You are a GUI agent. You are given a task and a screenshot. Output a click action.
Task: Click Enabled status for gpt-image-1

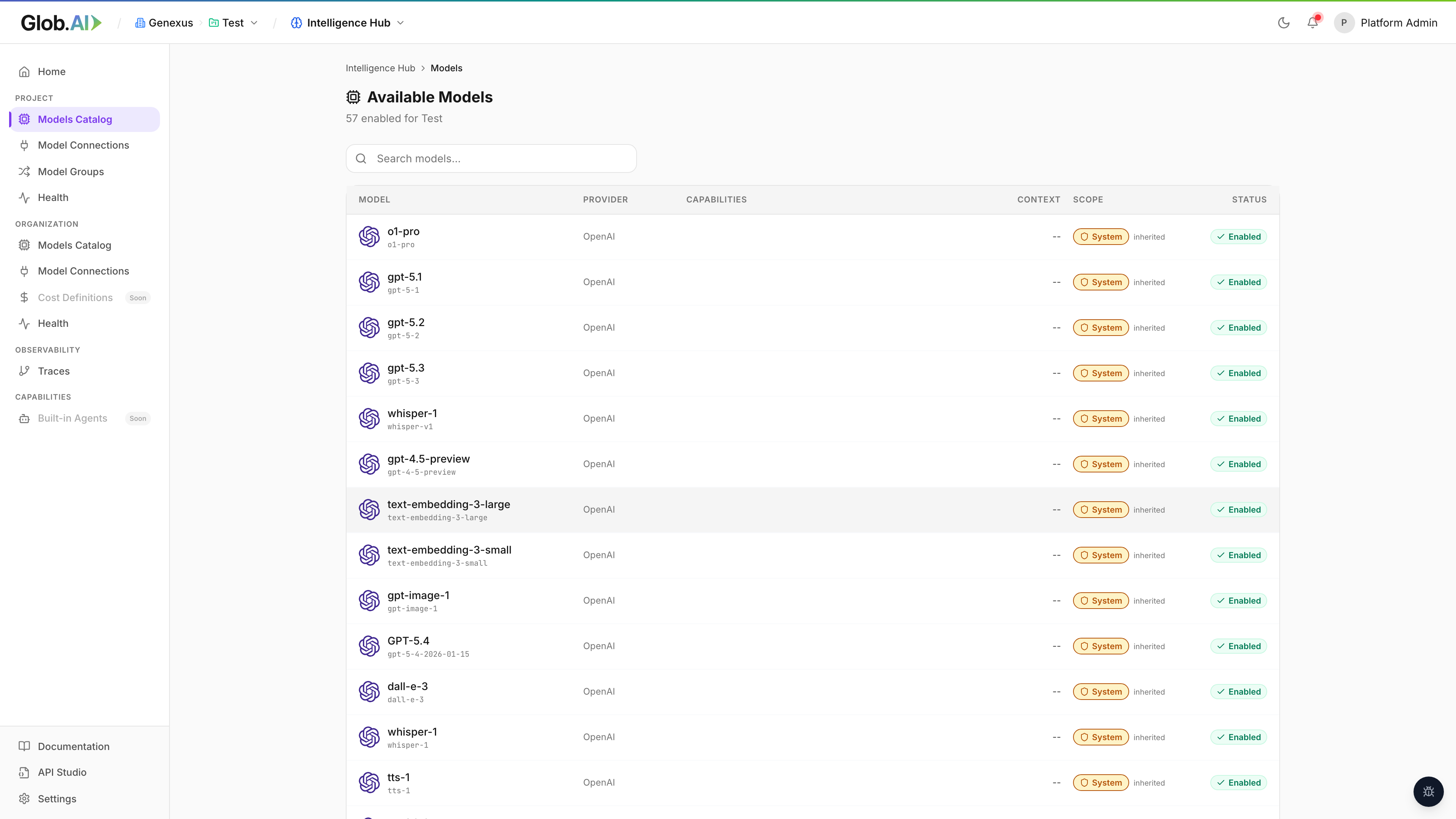1238,601
